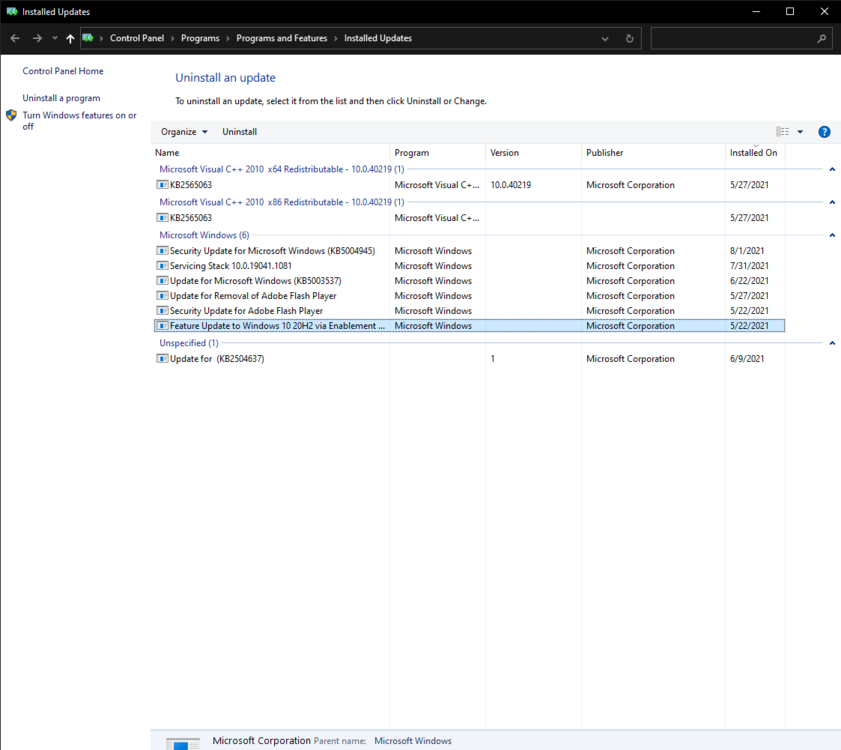The height and width of the screenshot is (750, 841).
Task: Go to Control Panel Home
Action: coord(63,71)
